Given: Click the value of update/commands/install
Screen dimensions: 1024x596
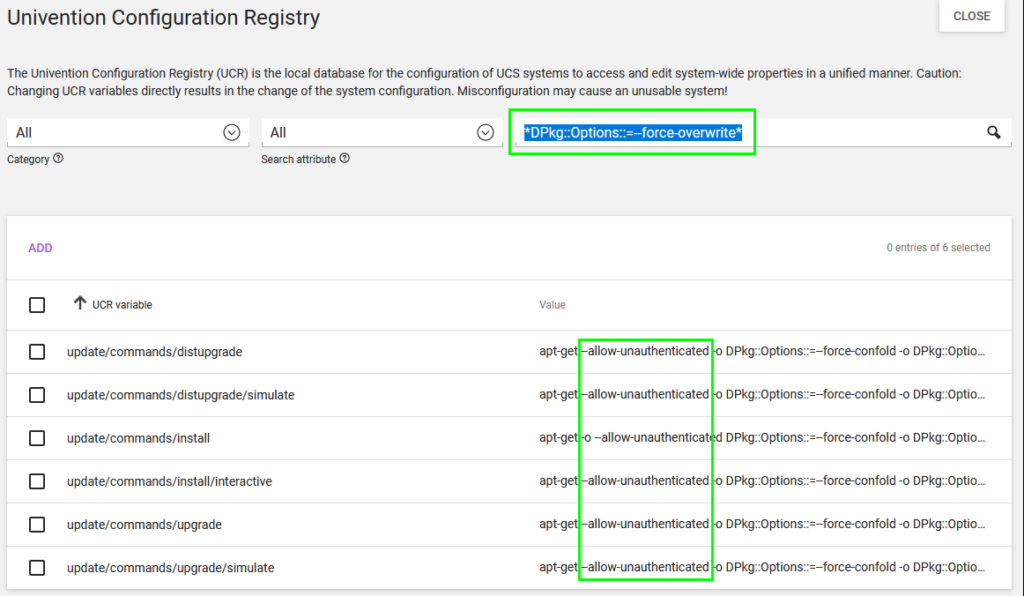Looking at the screenshot, I should [x=762, y=437].
